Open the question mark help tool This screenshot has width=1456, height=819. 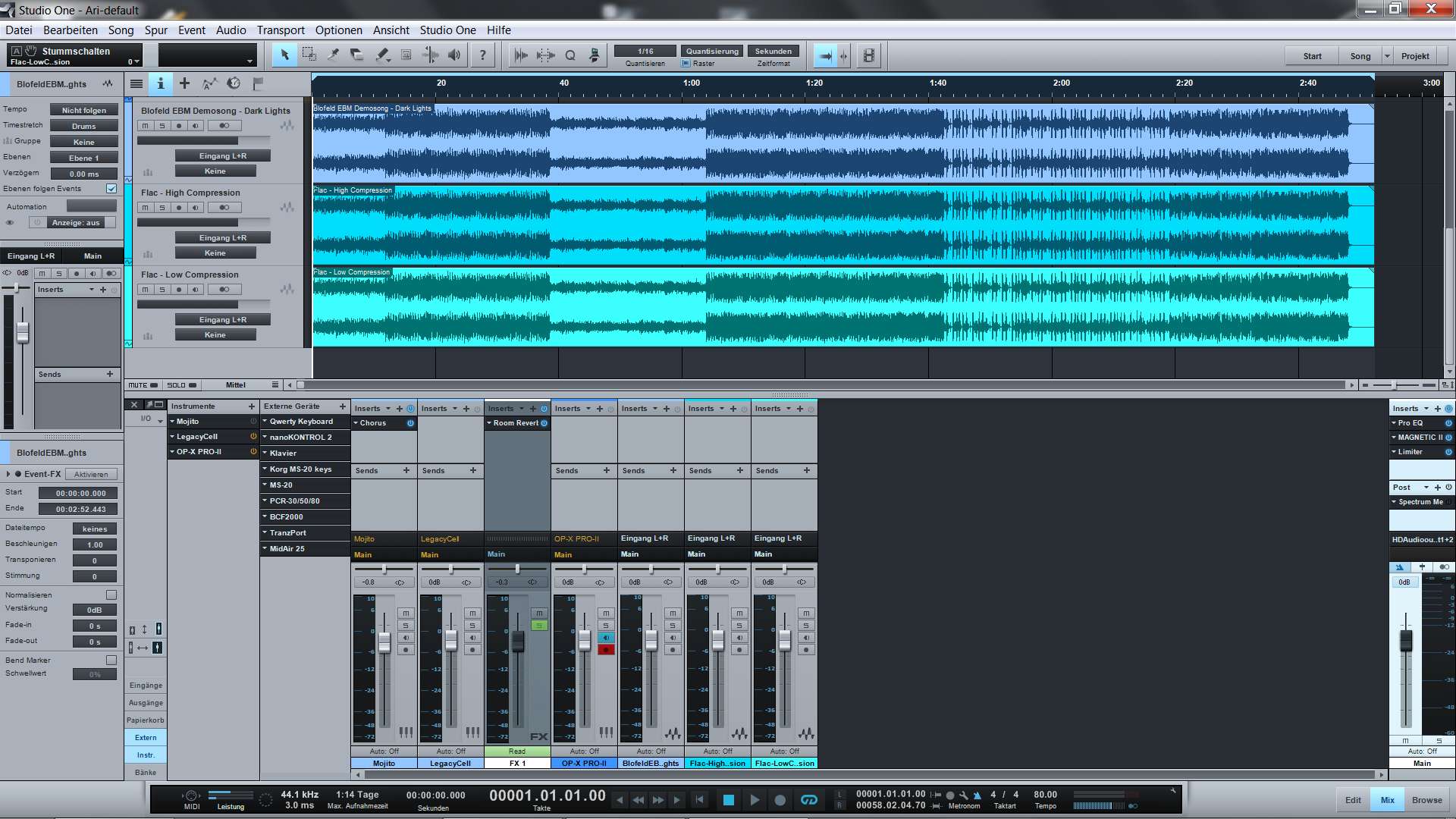482,55
